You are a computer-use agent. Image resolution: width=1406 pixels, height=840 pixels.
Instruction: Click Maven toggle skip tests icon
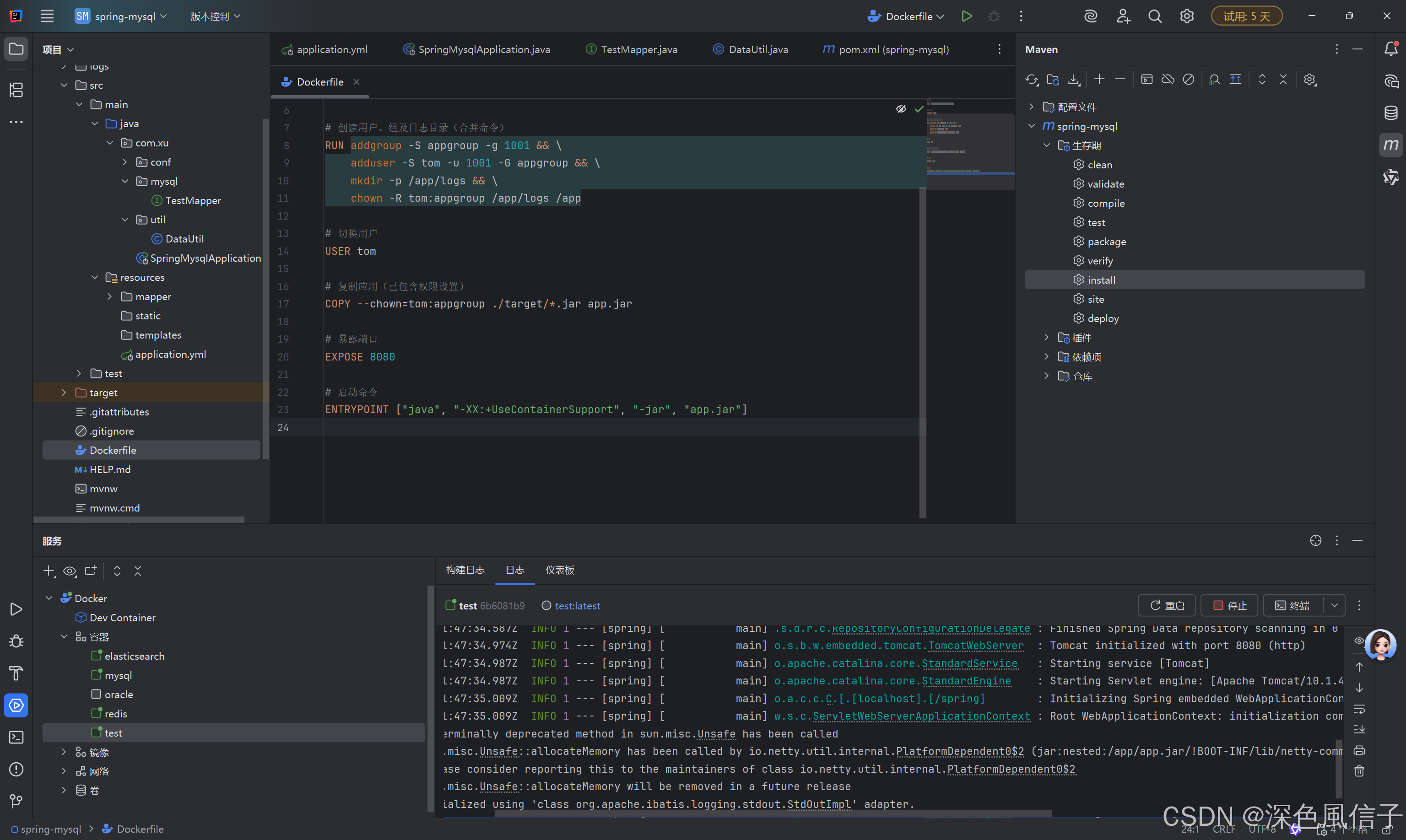coord(1189,80)
